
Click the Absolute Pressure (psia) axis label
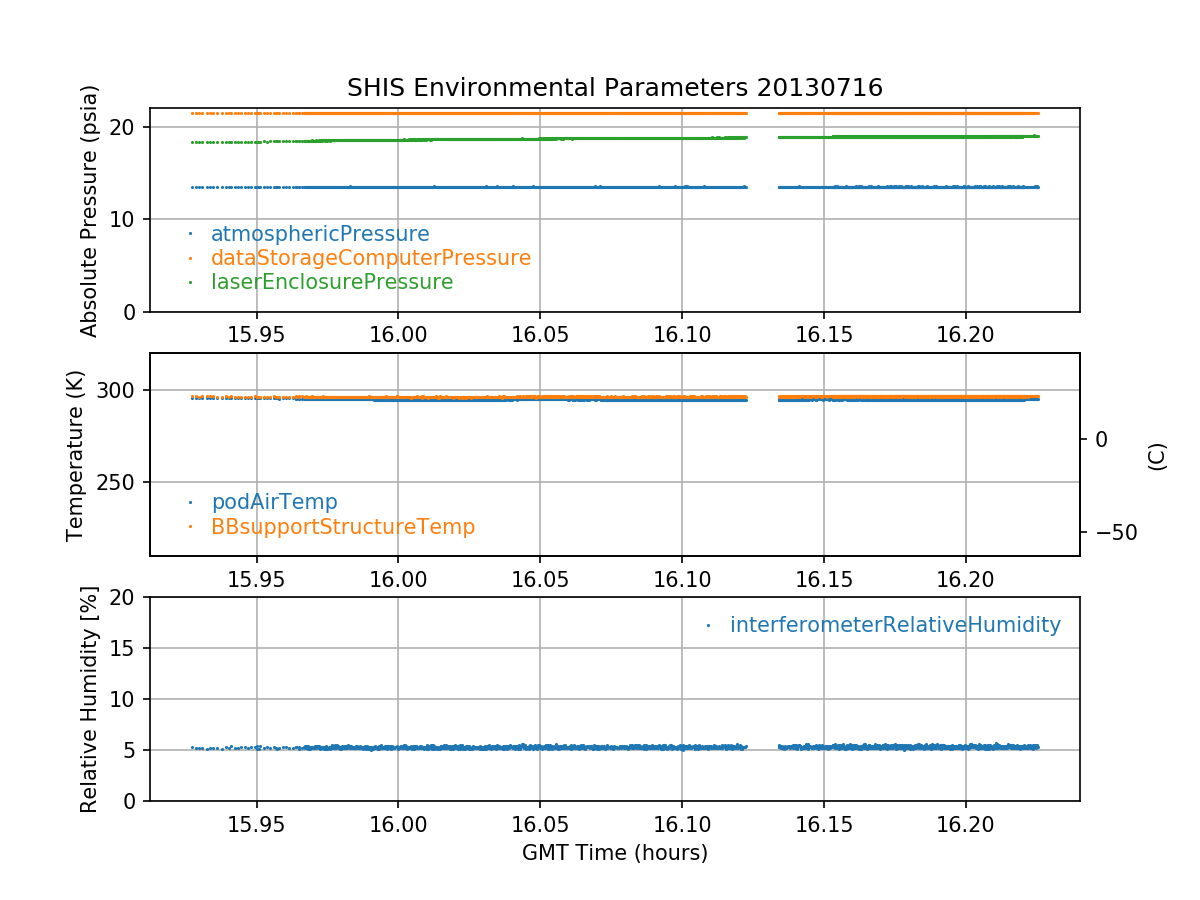pos(90,210)
